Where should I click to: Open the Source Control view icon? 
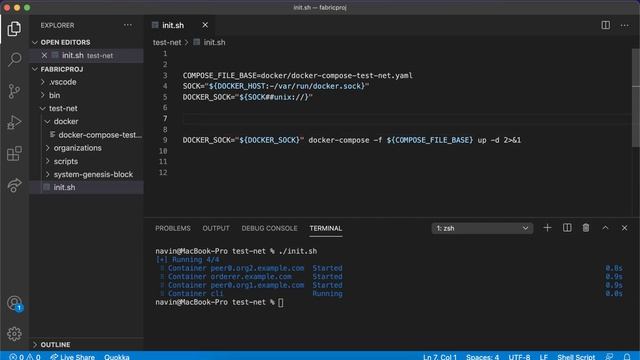14,91
